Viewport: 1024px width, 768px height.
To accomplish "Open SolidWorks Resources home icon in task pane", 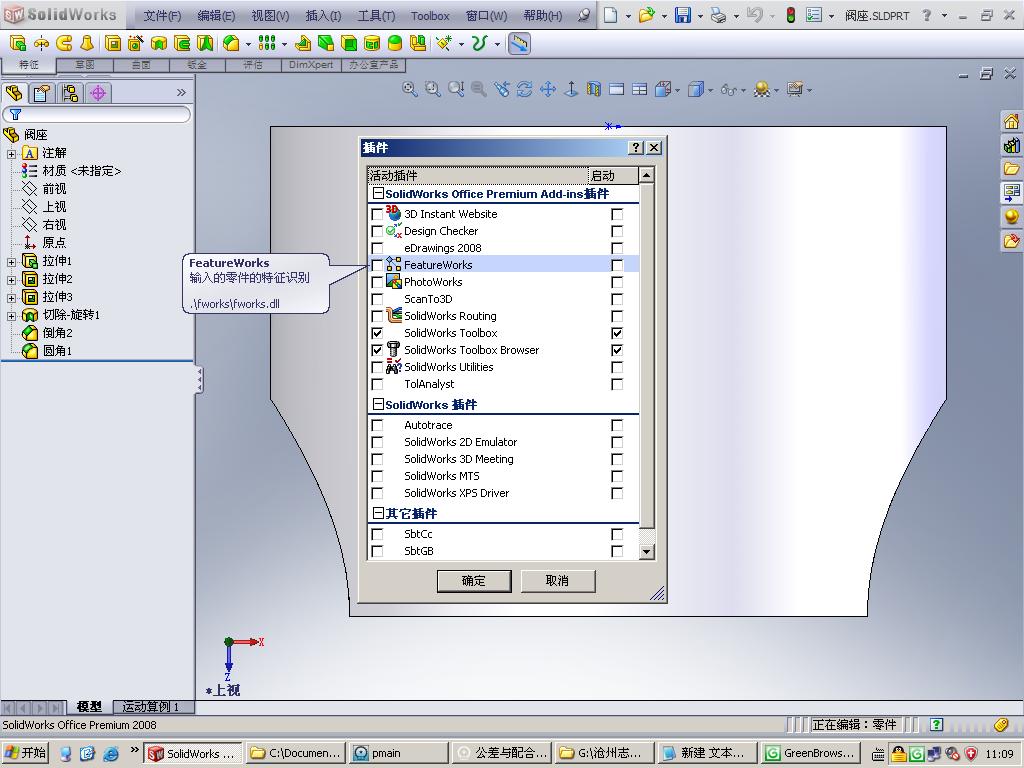I will coord(1011,121).
